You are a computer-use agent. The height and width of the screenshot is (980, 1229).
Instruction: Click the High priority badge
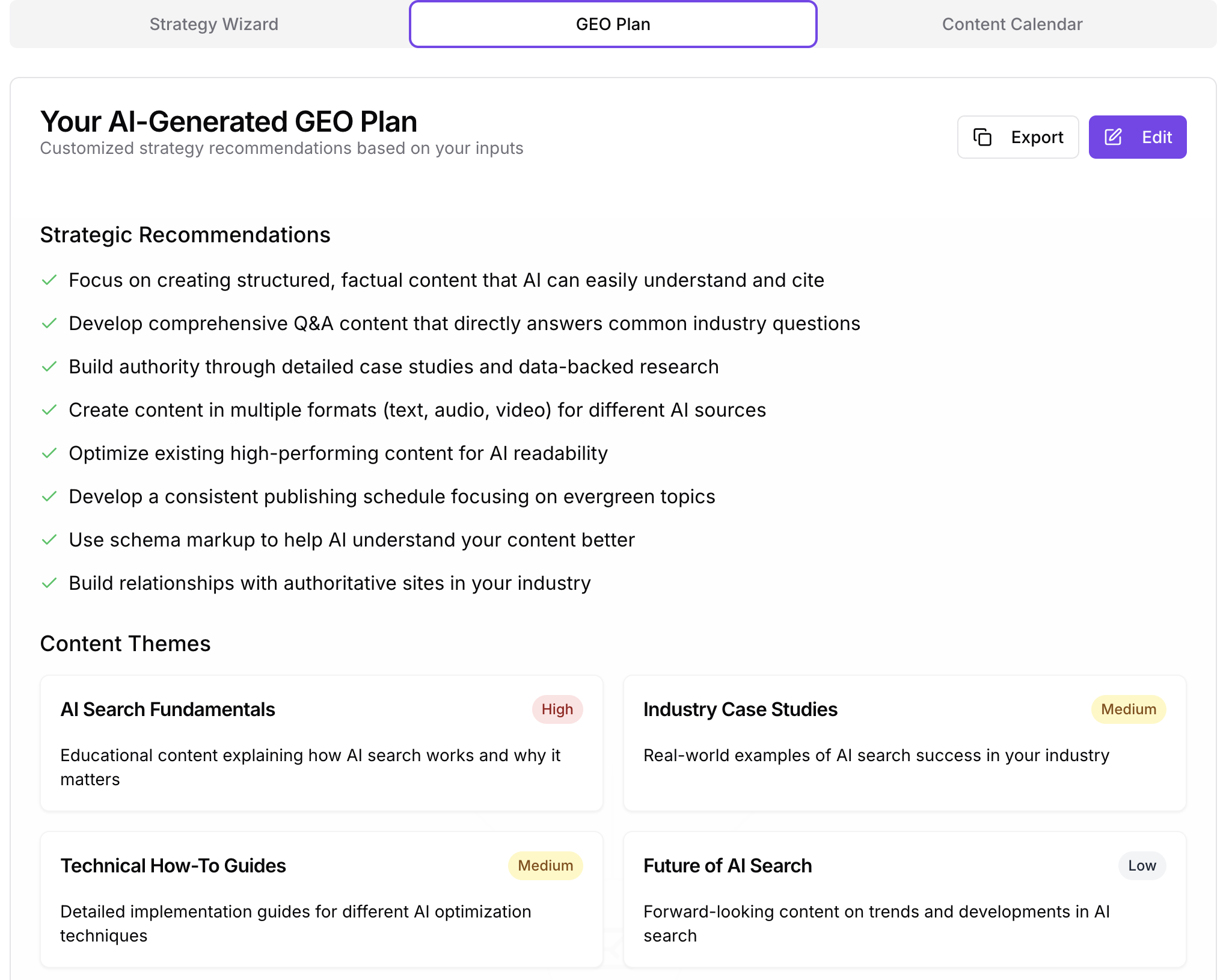[557, 709]
